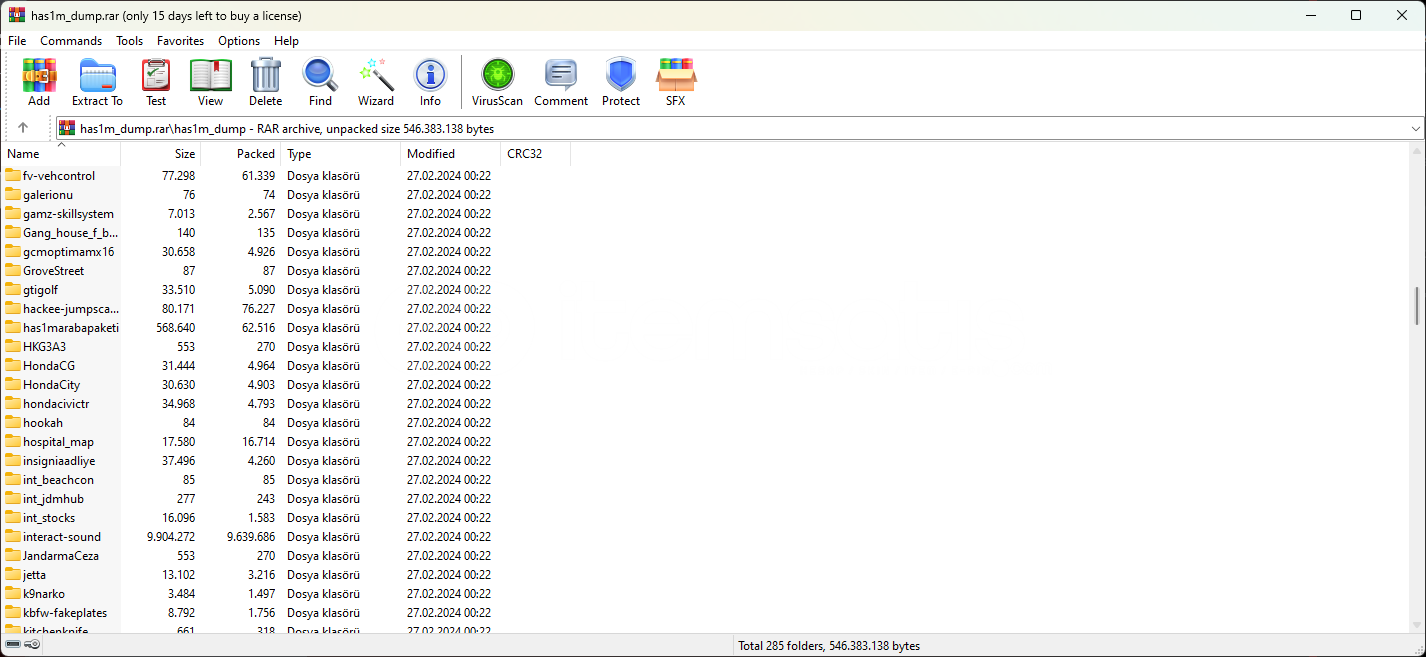This screenshot has width=1426, height=657.
Task: Start VirusScan on the archive
Action: coord(497,80)
